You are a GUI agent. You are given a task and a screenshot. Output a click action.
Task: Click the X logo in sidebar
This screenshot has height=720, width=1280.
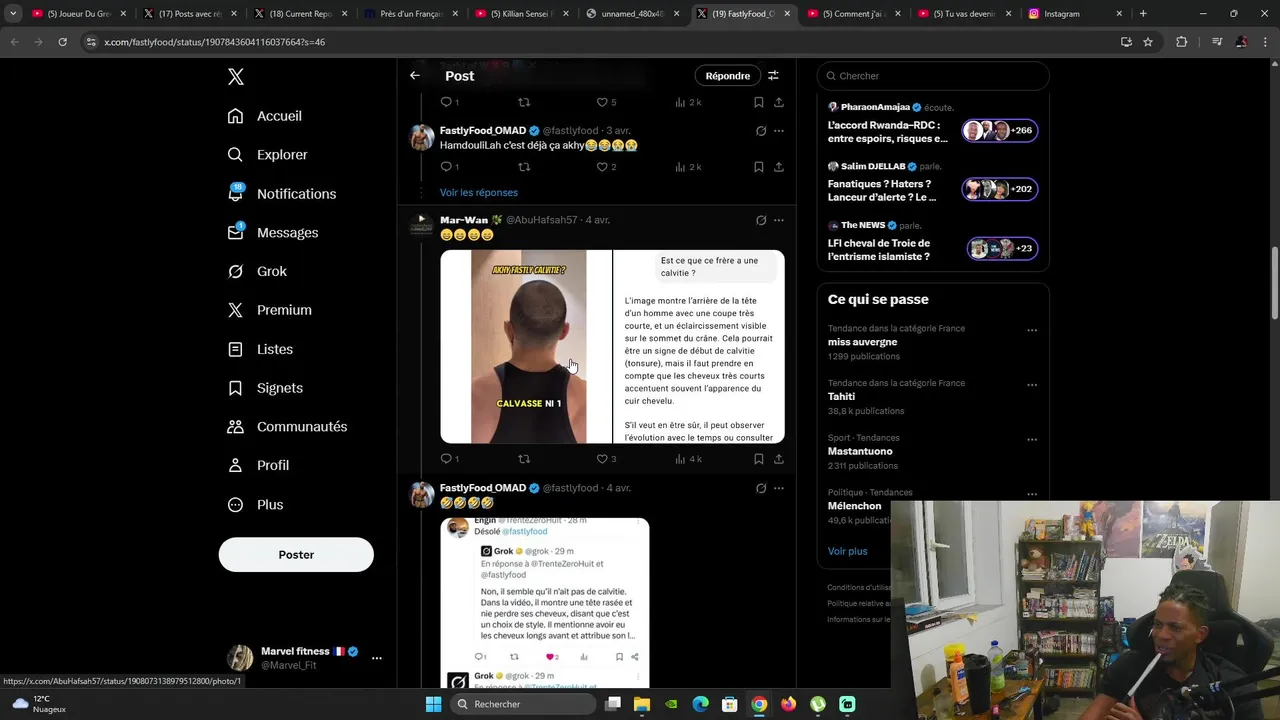(236, 77)
